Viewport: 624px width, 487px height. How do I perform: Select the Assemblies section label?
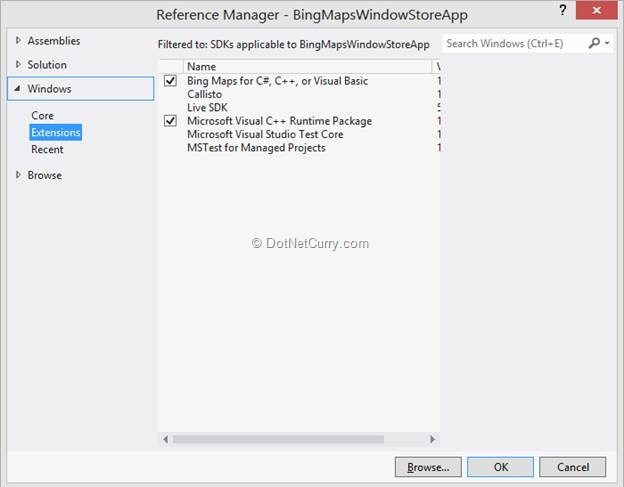[54, 41]
